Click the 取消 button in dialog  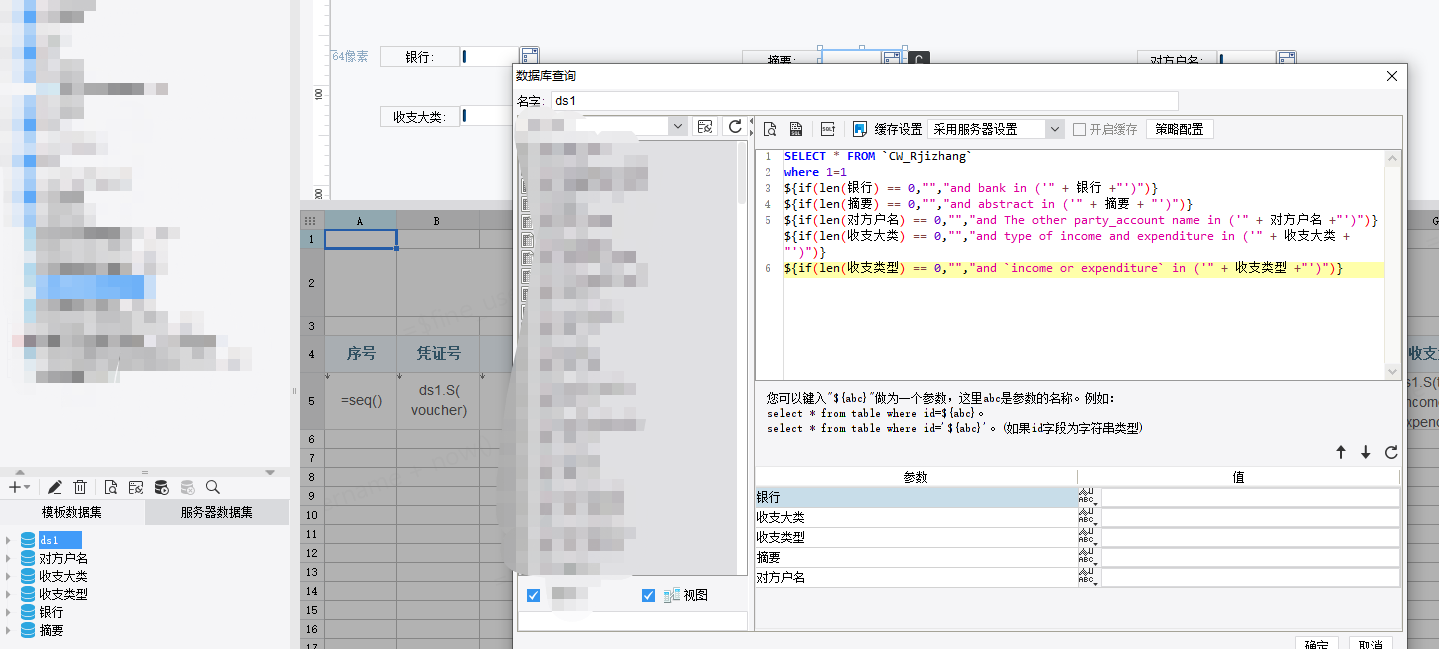(x=1371, y=643)
